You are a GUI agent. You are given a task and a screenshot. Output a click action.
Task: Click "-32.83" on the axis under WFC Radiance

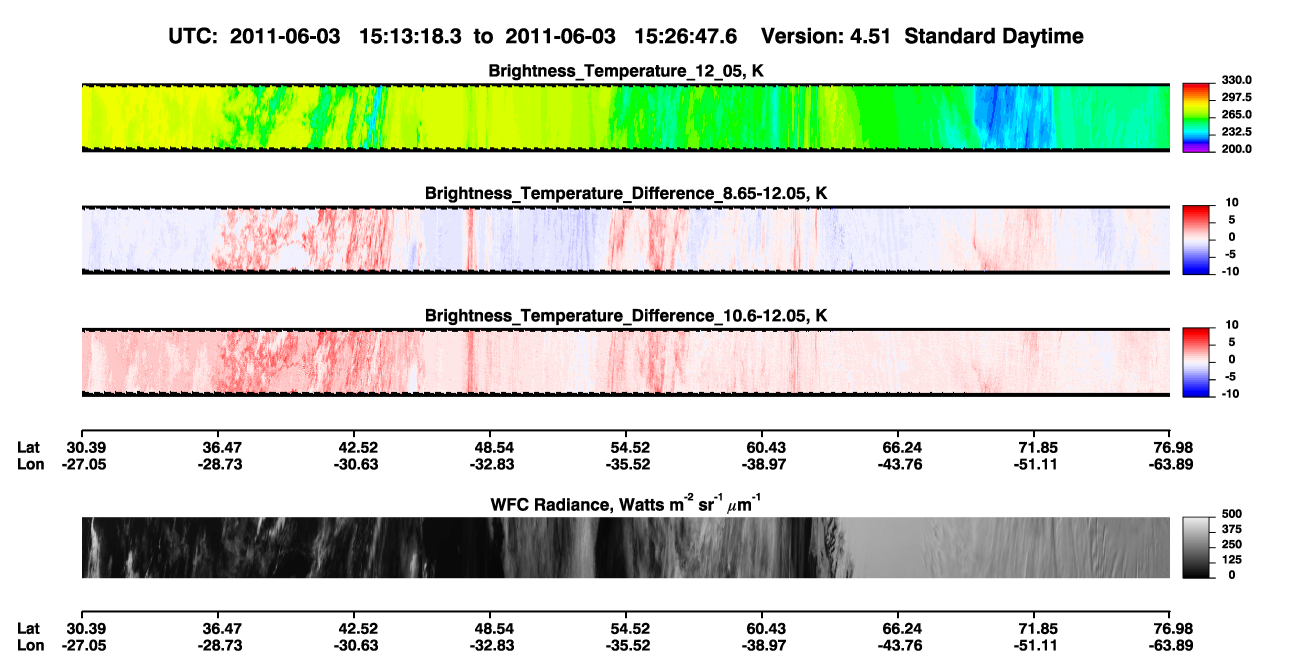tap(490, 645)
